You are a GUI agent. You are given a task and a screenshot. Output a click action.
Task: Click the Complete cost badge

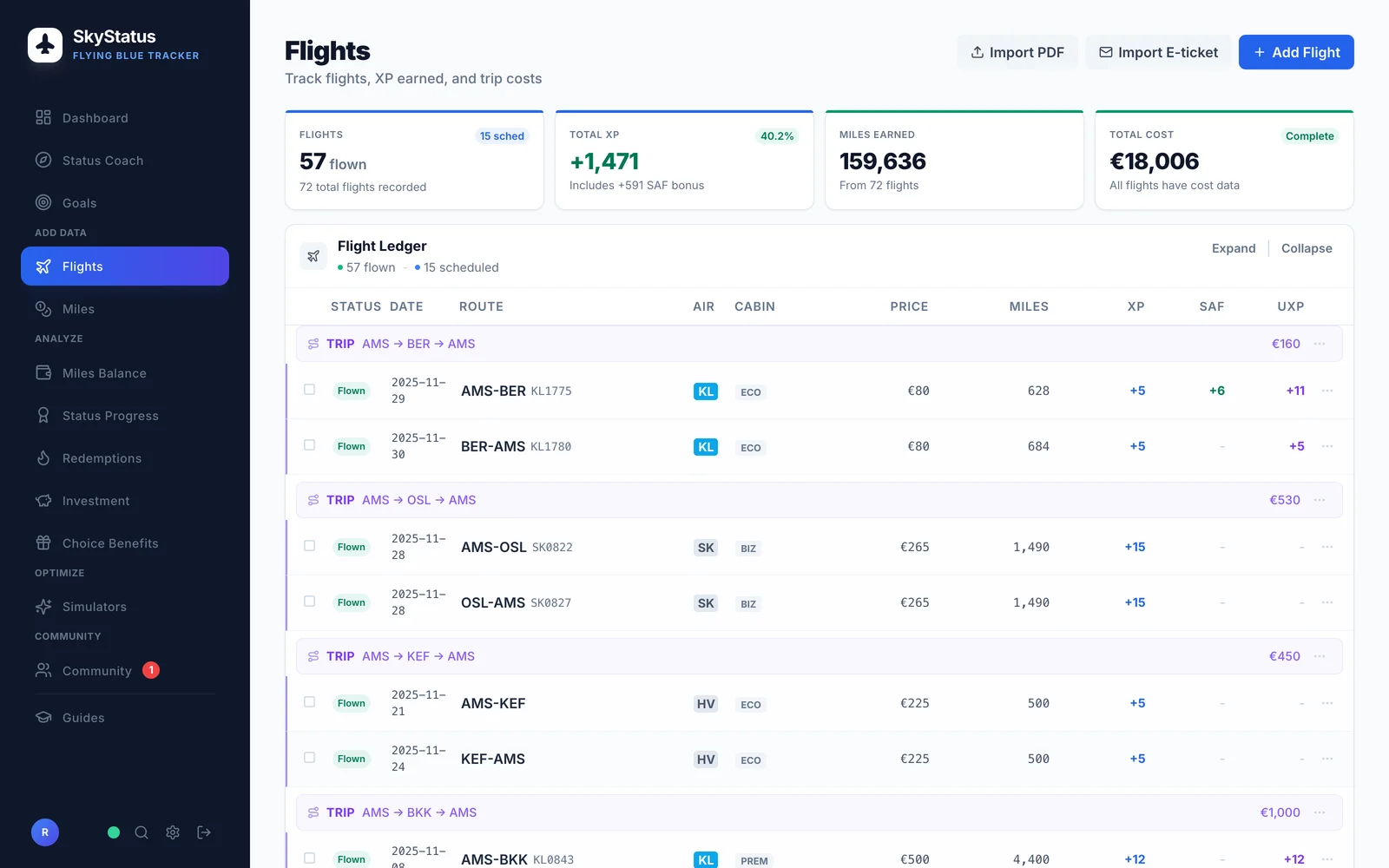pos(1310,136)
